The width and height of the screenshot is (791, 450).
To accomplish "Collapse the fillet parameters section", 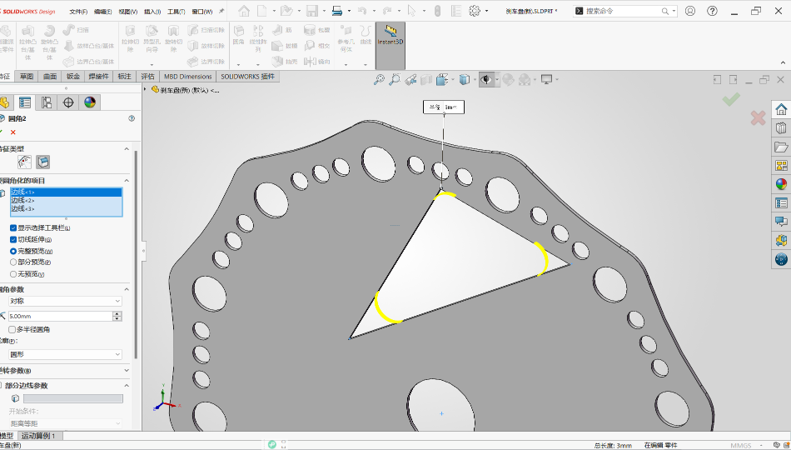I will click(127, 290).
